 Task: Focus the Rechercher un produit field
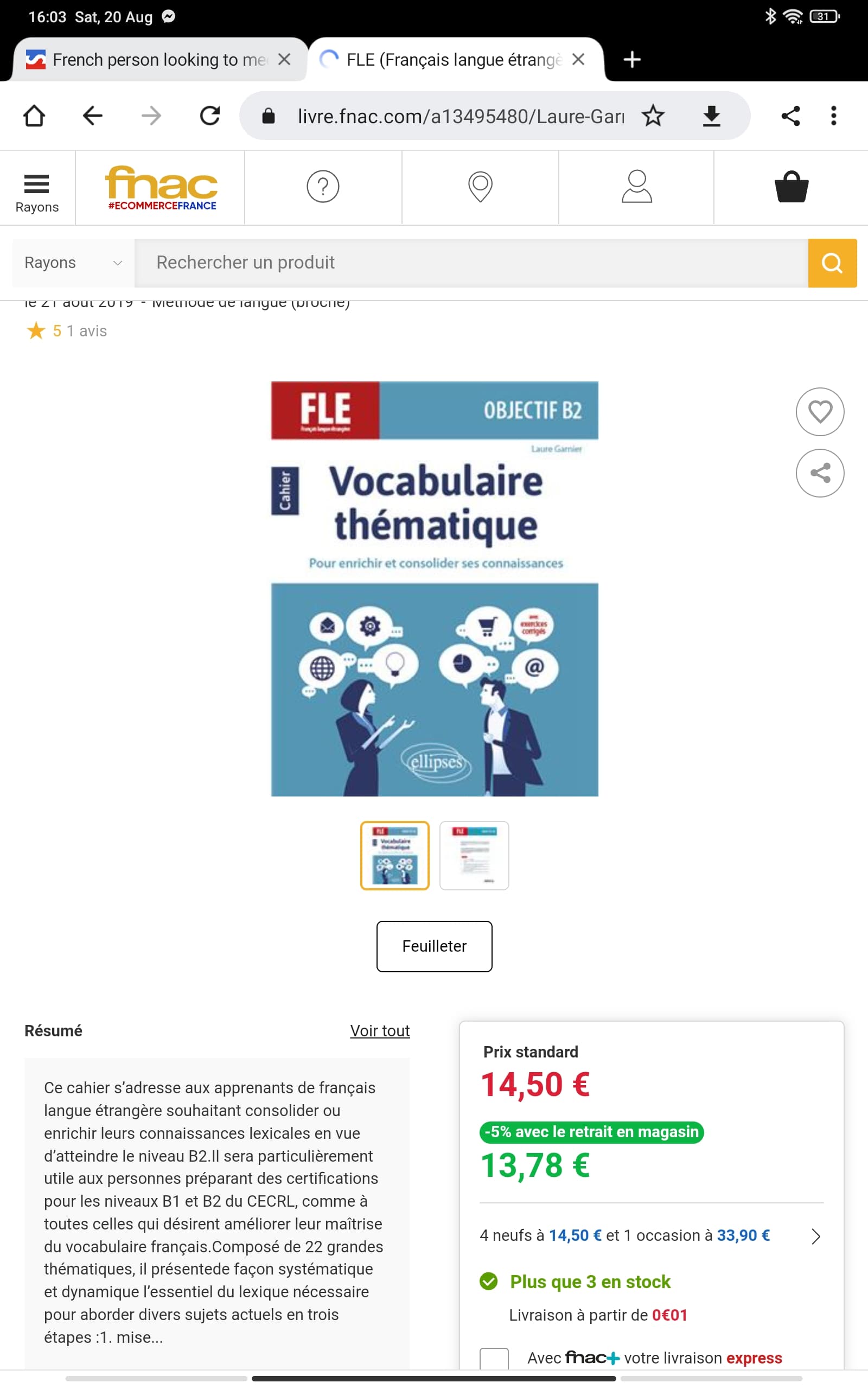[x=471, y=263]
